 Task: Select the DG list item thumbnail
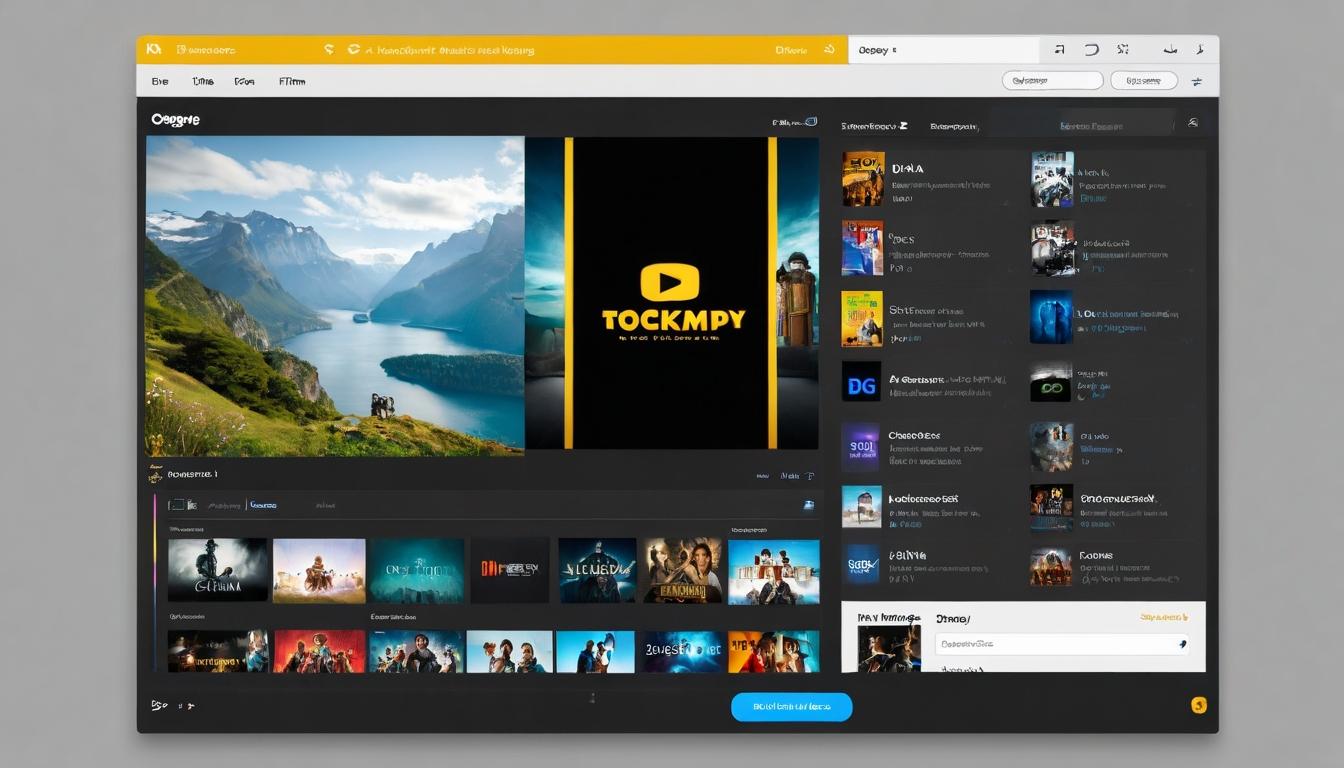click(x=861, y=382)
